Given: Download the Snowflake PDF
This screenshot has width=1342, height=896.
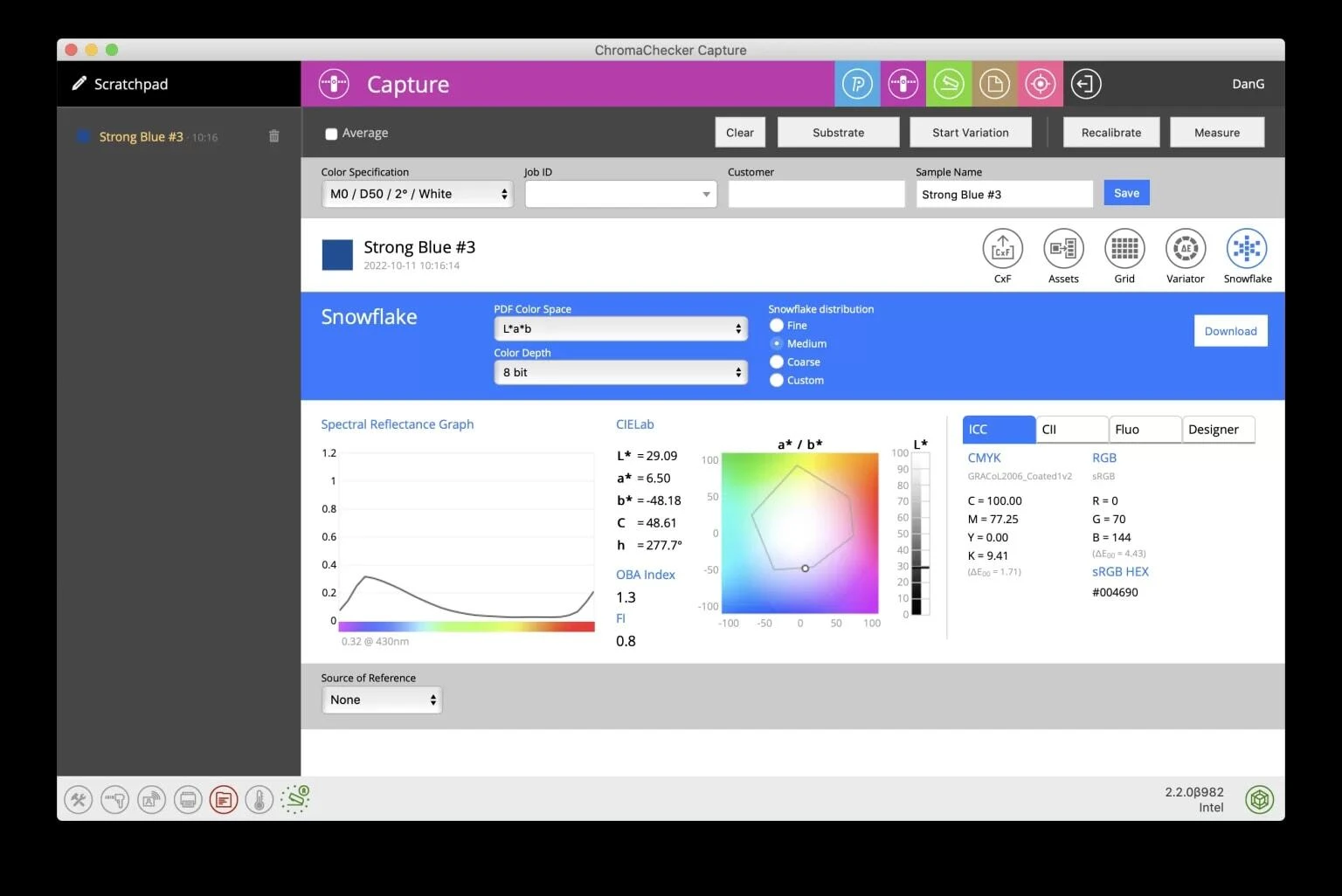Looking at the screenshot, I should point(1230,331).
